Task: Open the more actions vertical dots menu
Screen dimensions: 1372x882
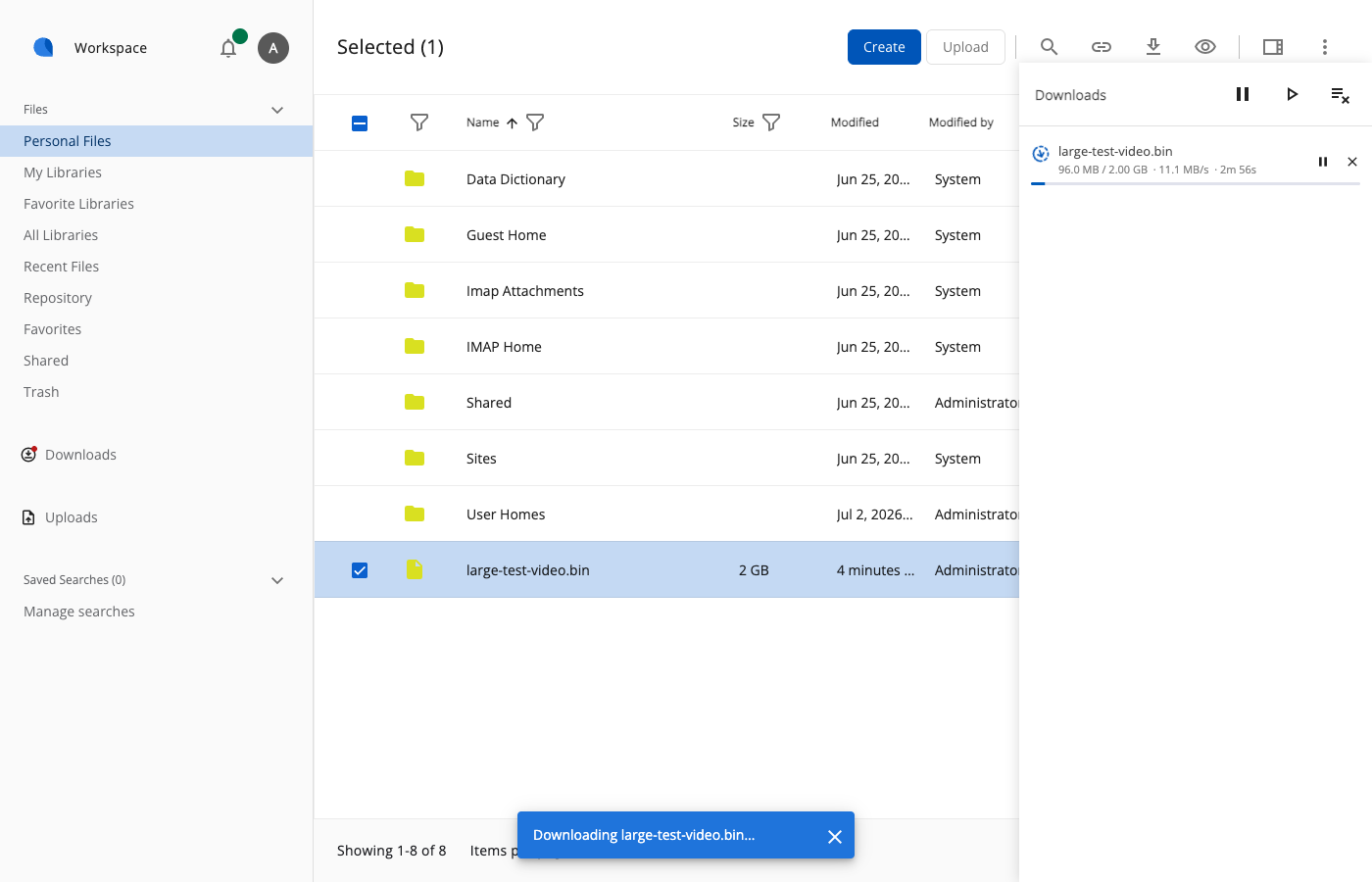Action: [x=1325, y=47]
